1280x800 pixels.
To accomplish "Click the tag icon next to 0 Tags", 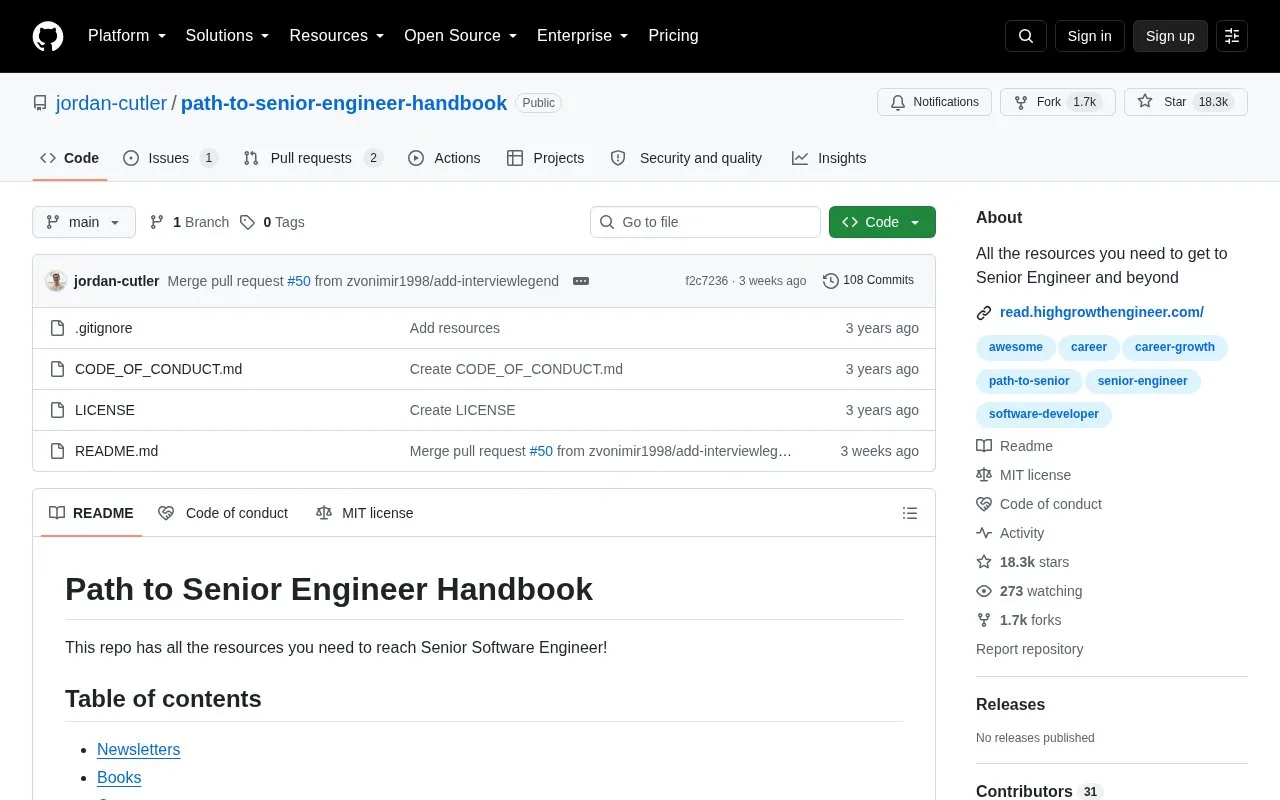I will tap(247, 222).
